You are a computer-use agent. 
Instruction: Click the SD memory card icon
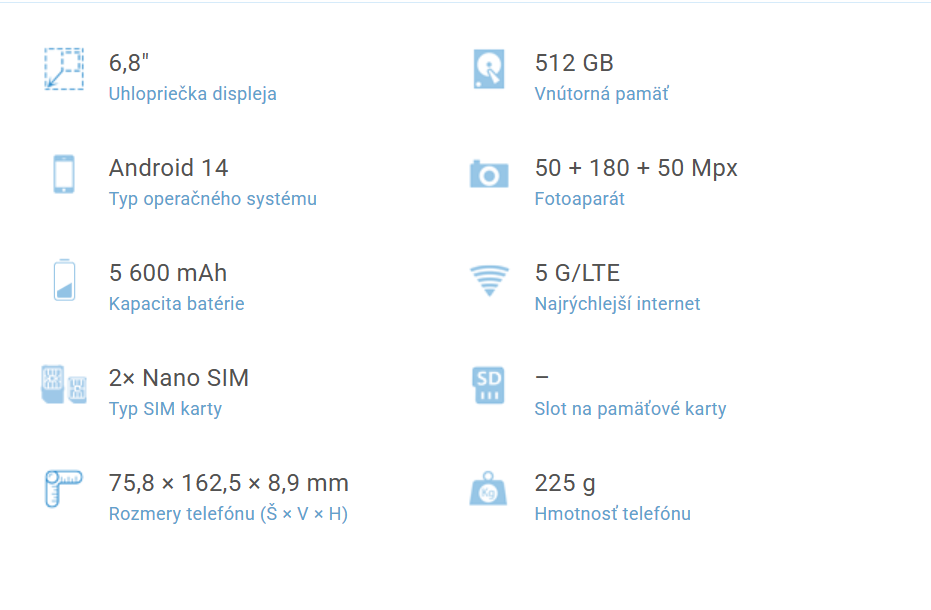[489, 385]
